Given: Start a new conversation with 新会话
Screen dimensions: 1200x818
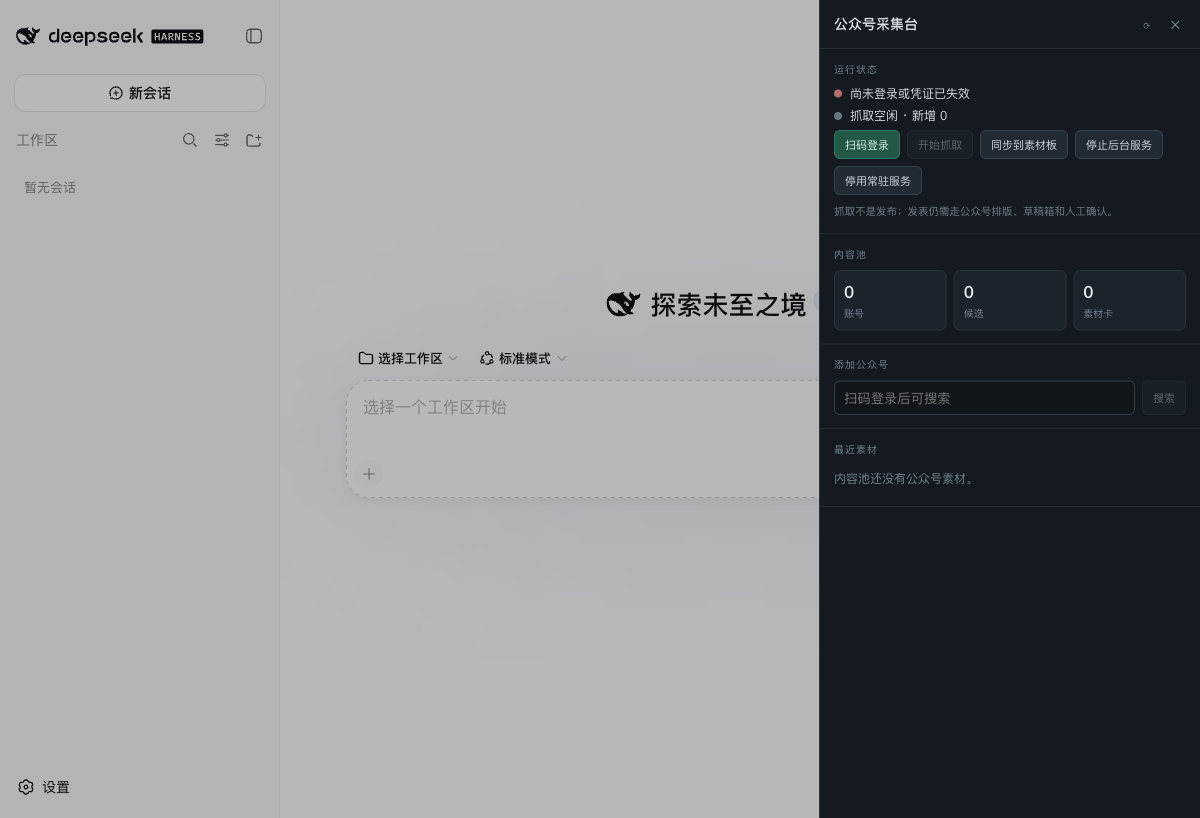Looking at the screenshot, I should pyautogui.click(x=140, y=93).
